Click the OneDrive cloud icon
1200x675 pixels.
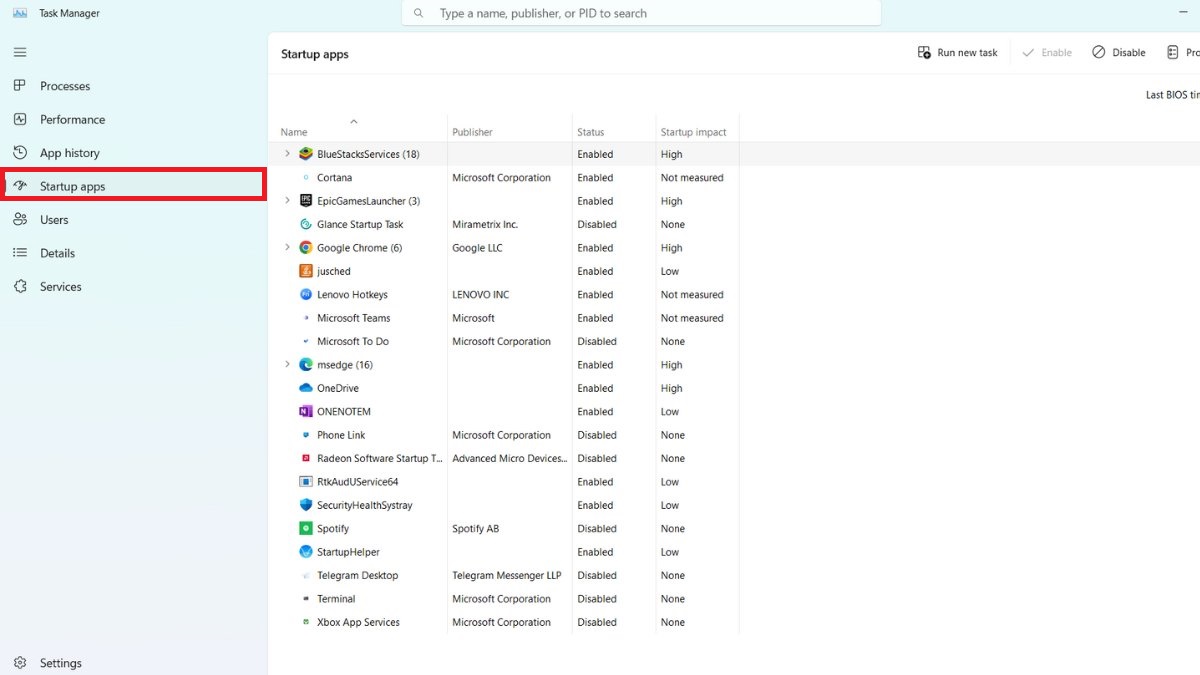(x=306, y=388)
